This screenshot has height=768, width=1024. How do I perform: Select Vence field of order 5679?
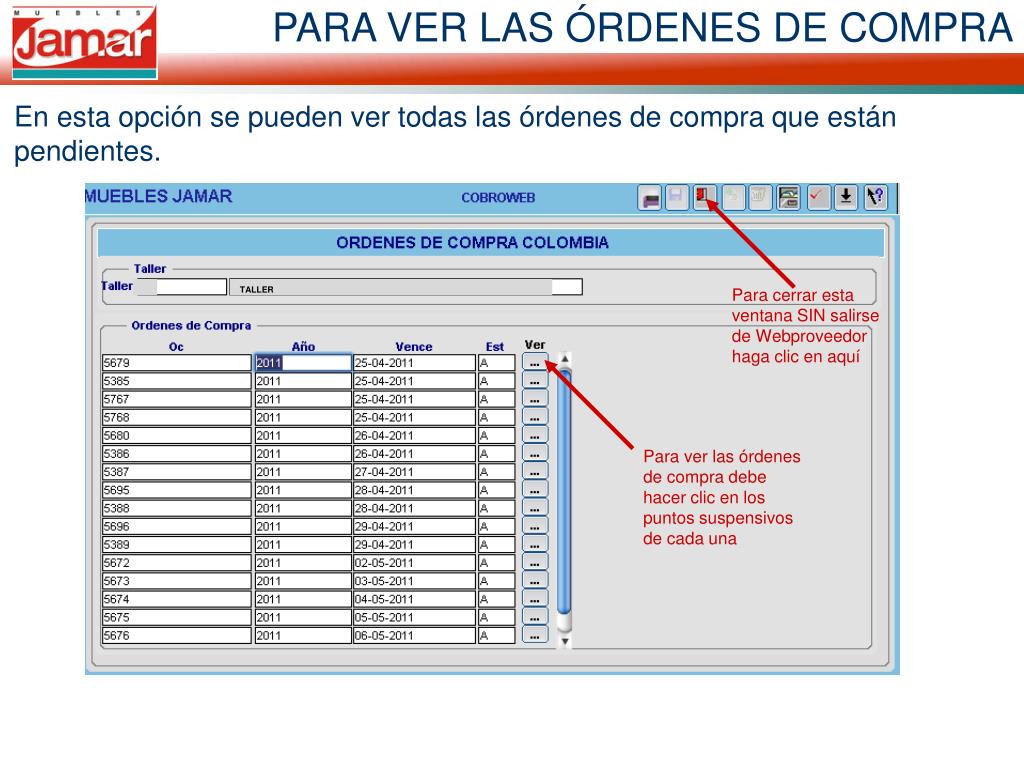(x=414, y=362)
